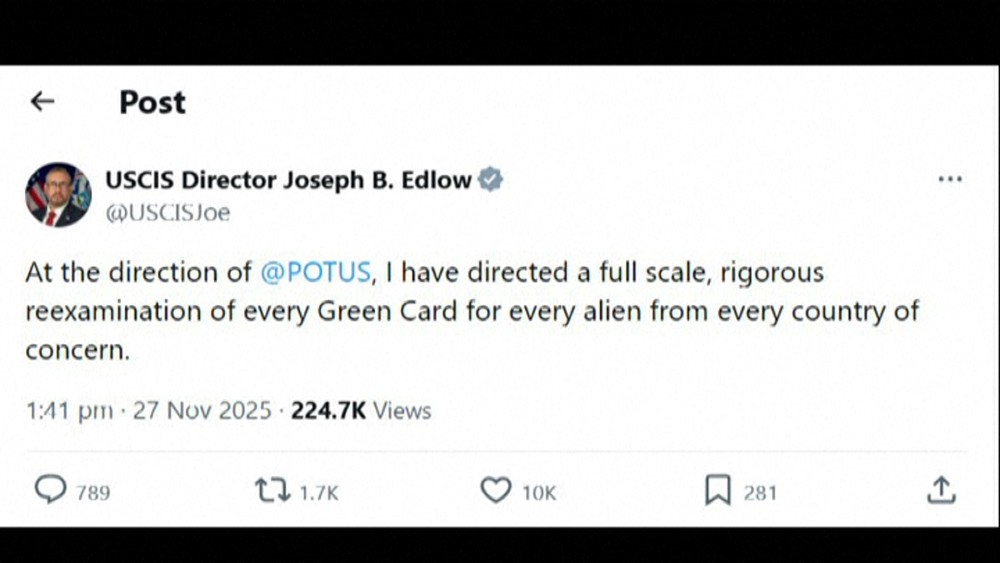Click the 789 replies count
Viewport: 1000px width, 563px height.
pyautogui.click(x=93, y=492)
